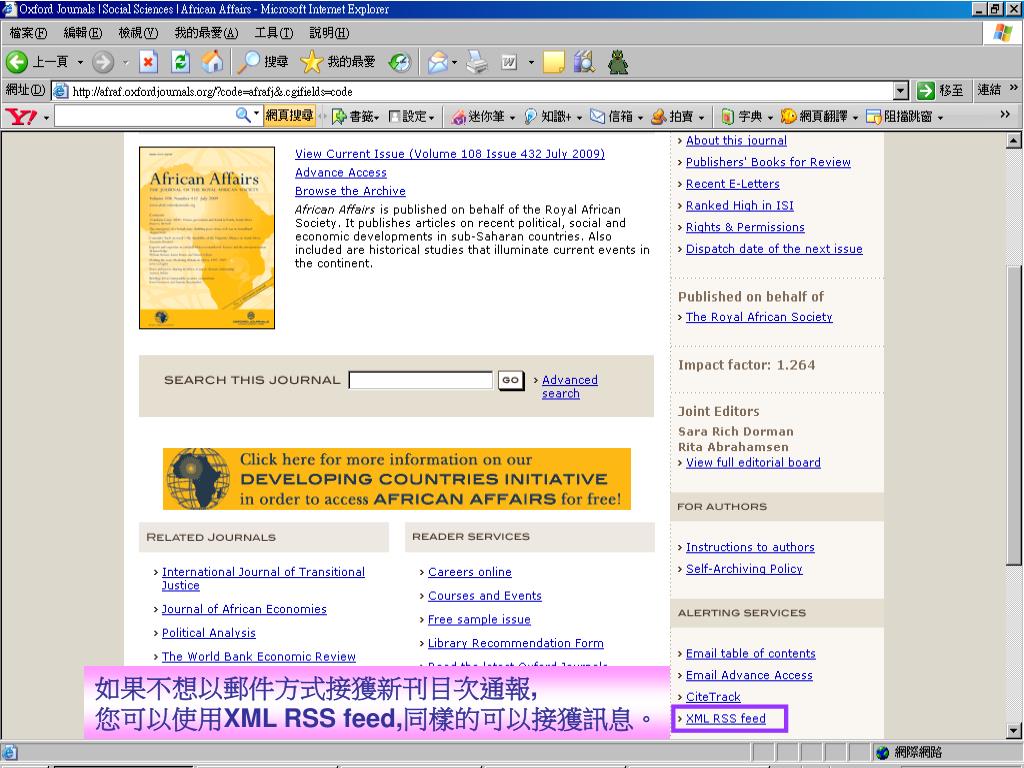Click the 網頁搜尋 web search button
The width and height of the screenshot is (1024, 768).
(x=289, y=116)
